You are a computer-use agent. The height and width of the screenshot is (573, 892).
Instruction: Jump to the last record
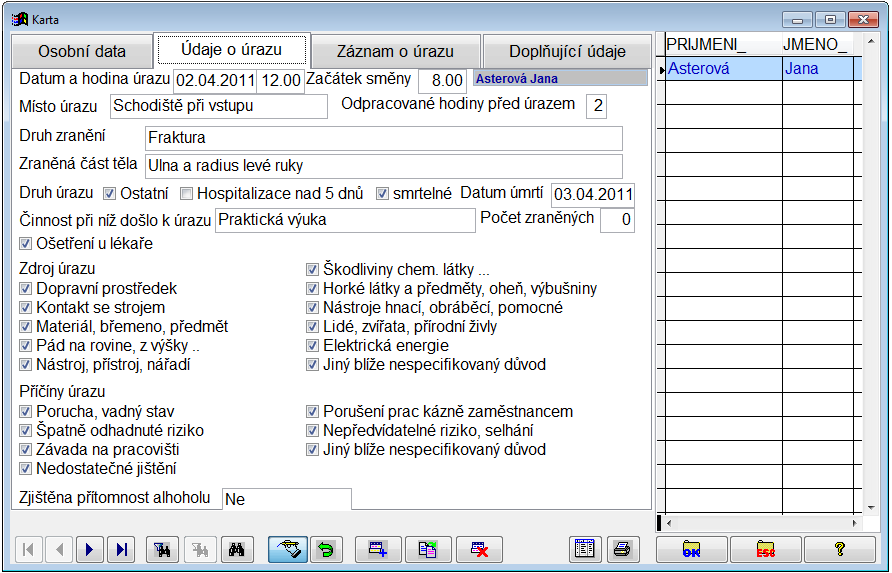tap(121, 549)
